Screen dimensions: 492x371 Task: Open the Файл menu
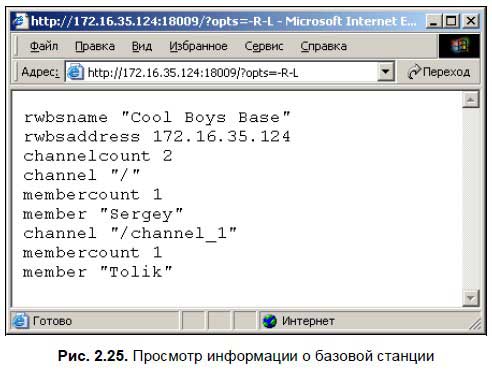44,46
